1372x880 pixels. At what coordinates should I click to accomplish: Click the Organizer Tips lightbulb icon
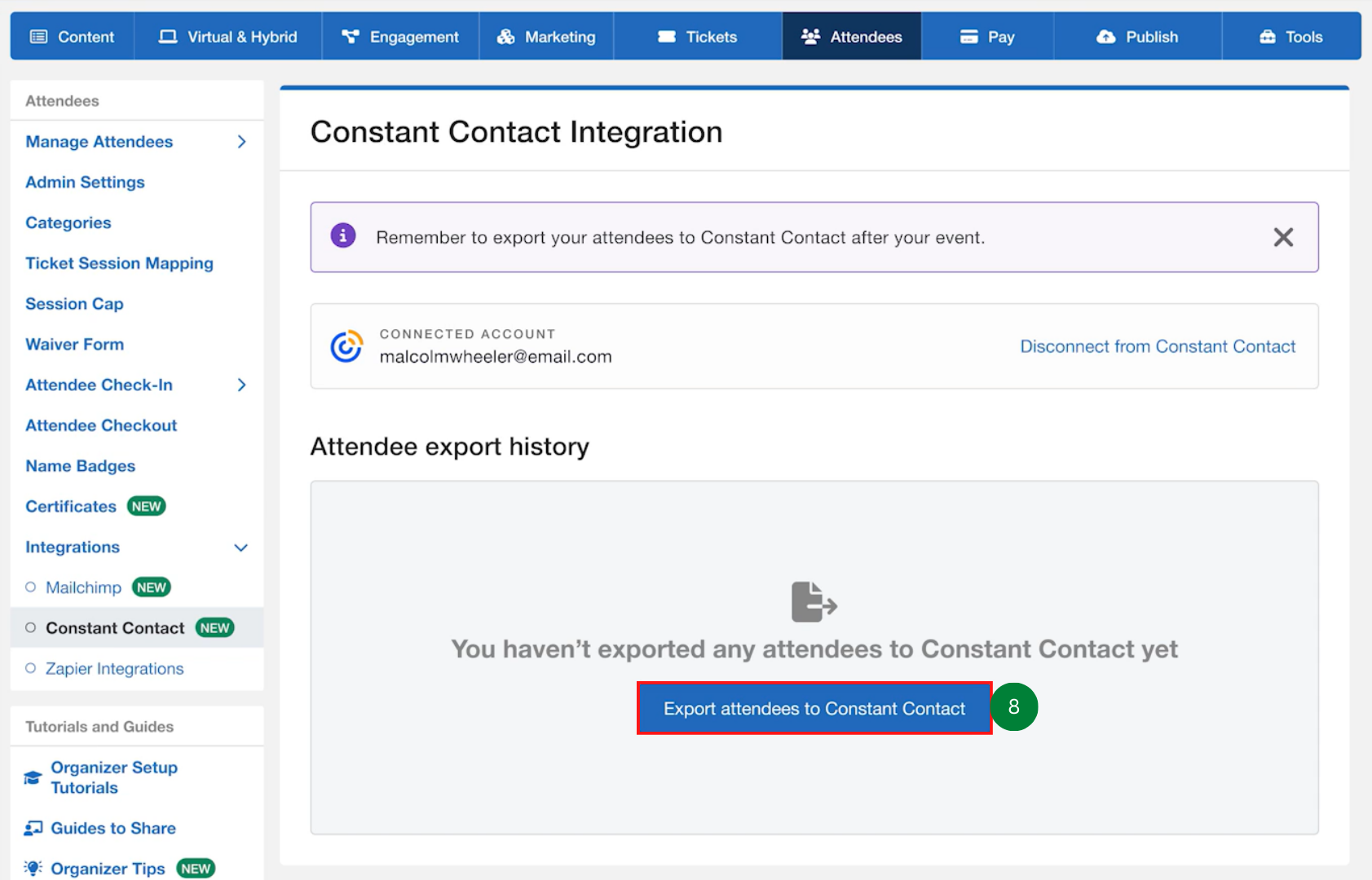33,869
